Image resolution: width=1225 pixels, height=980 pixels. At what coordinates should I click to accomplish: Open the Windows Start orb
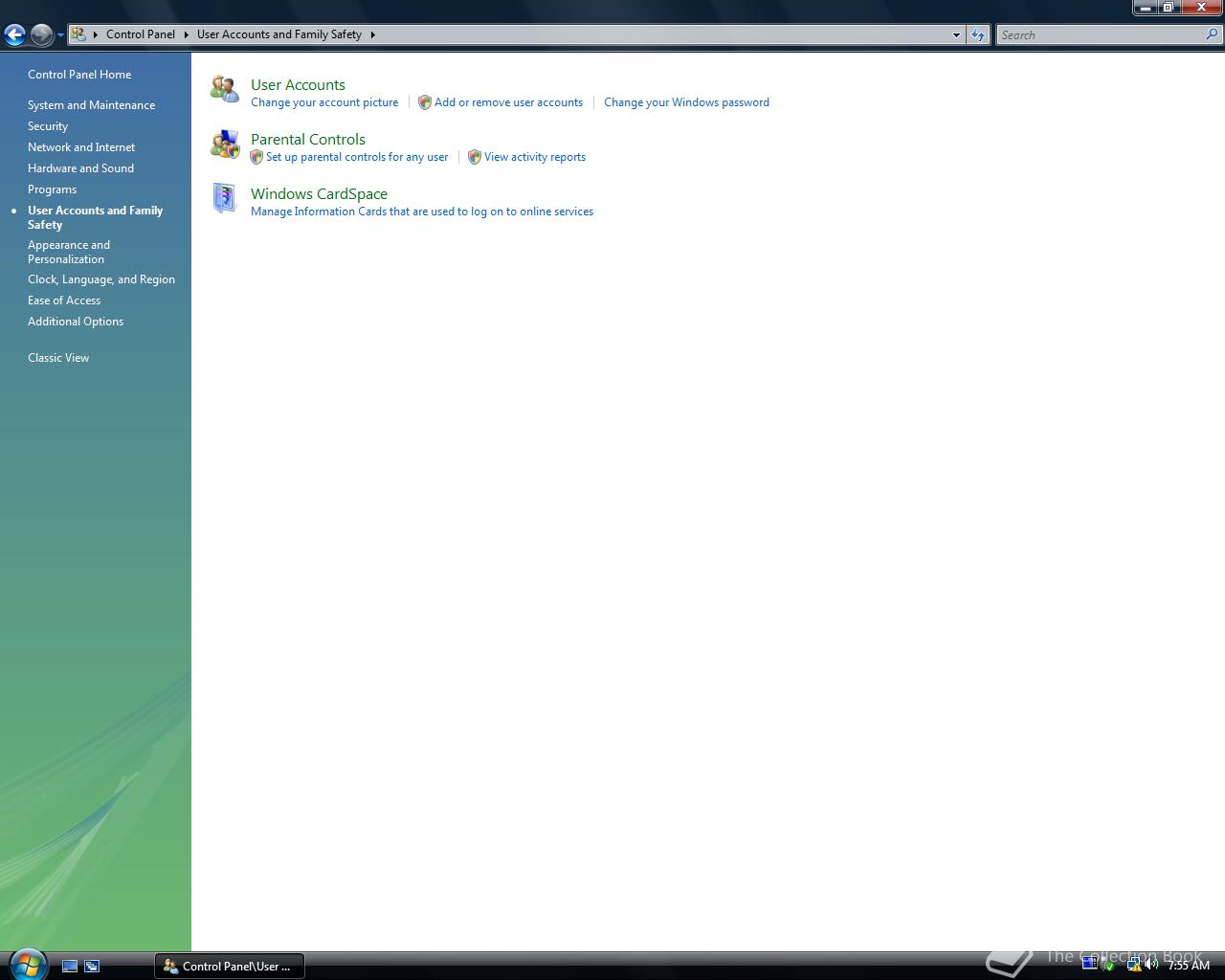tap(27, 965)
